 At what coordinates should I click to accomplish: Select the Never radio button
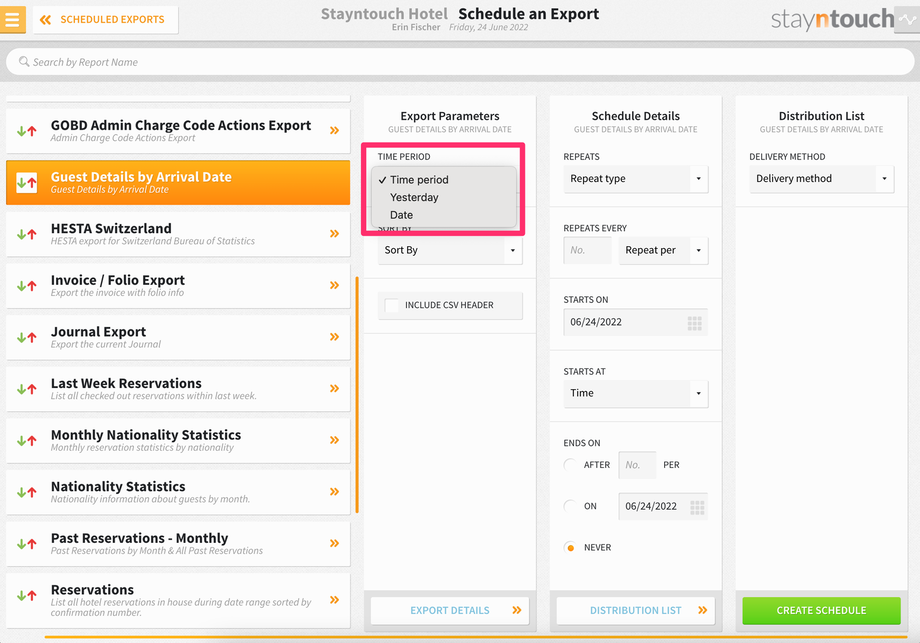point(570,547)
